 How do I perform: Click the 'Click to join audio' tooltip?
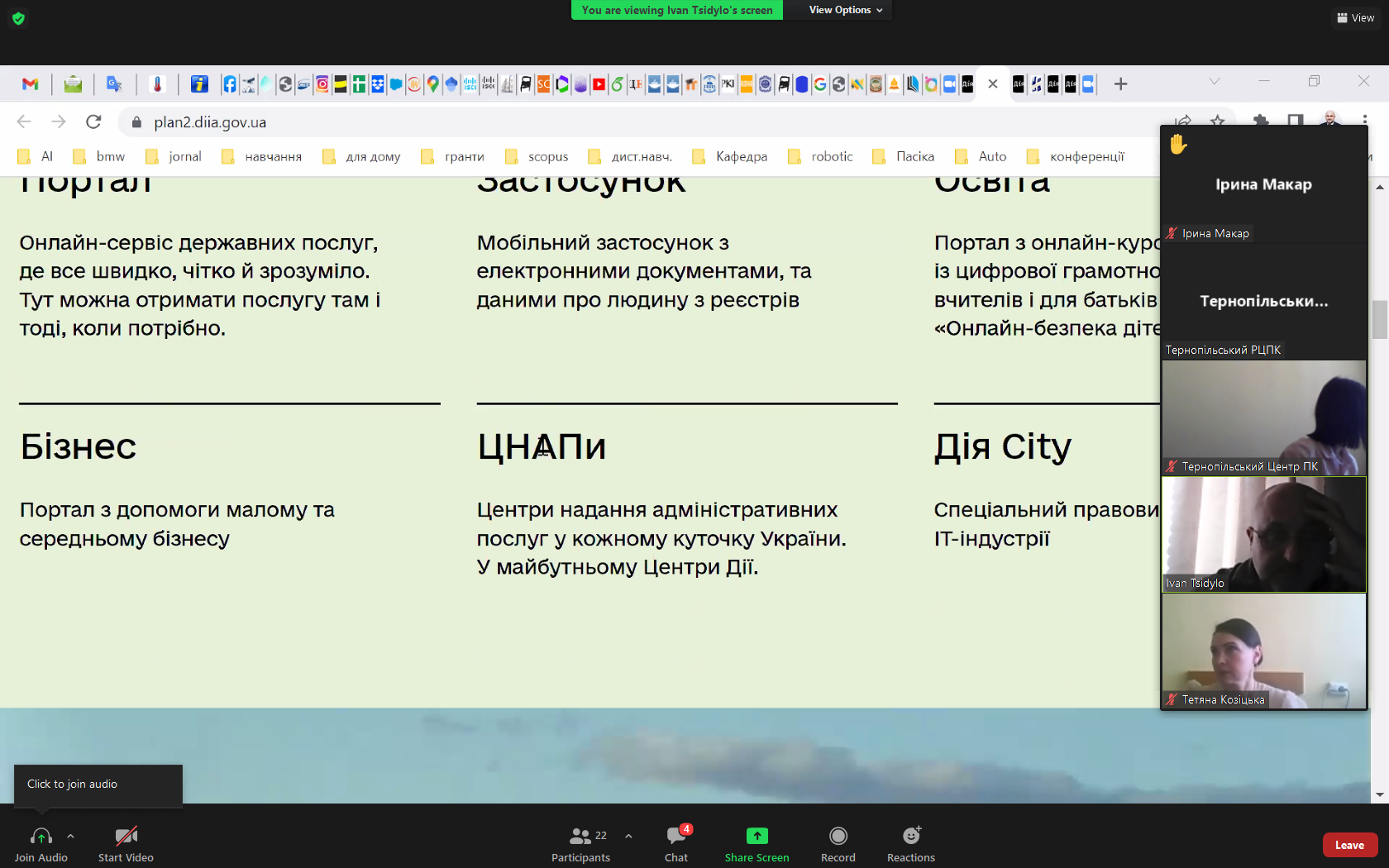tap(98, 785)
